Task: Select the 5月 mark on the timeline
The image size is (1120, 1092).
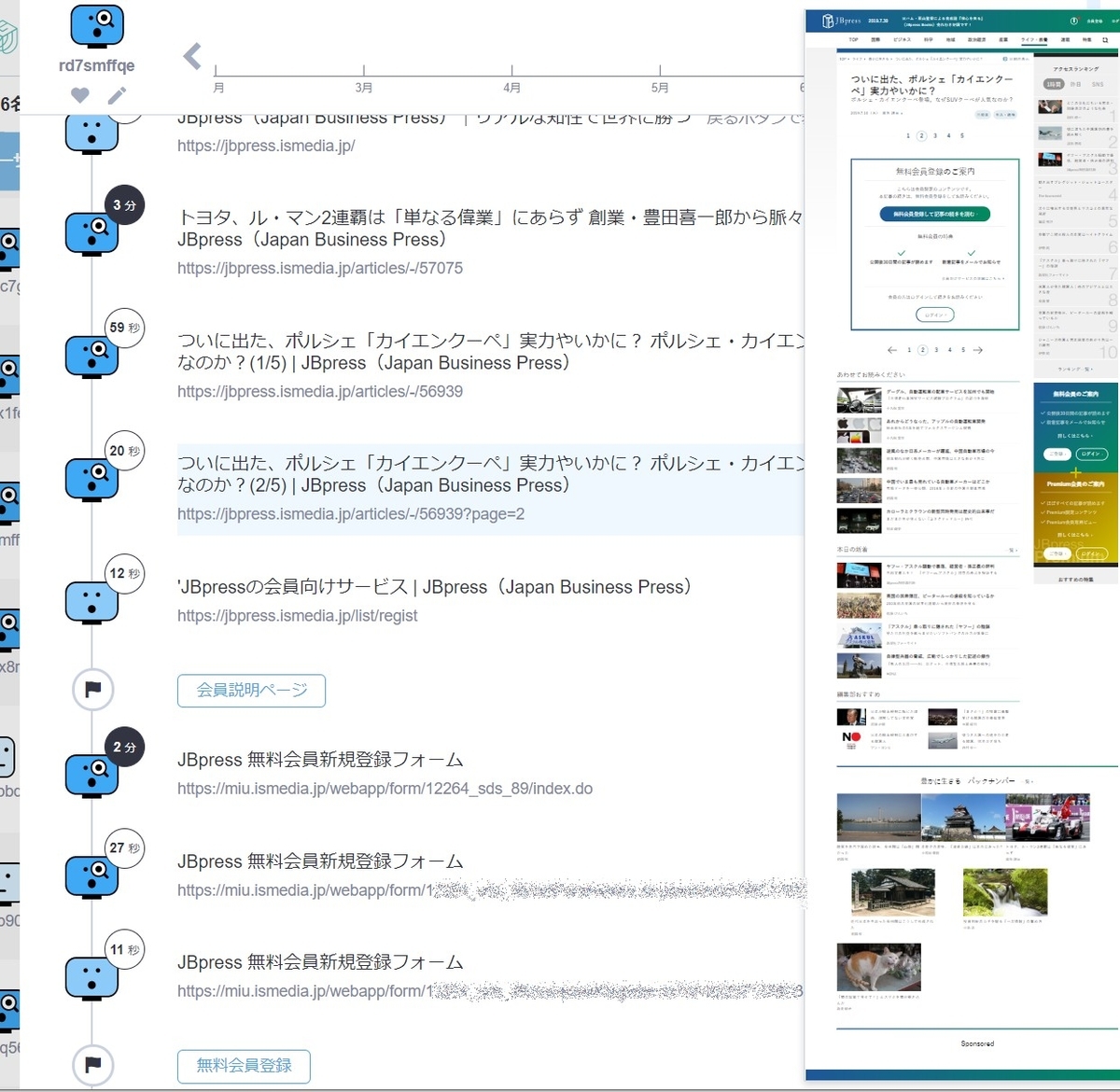Action: [x=660, y=88]
